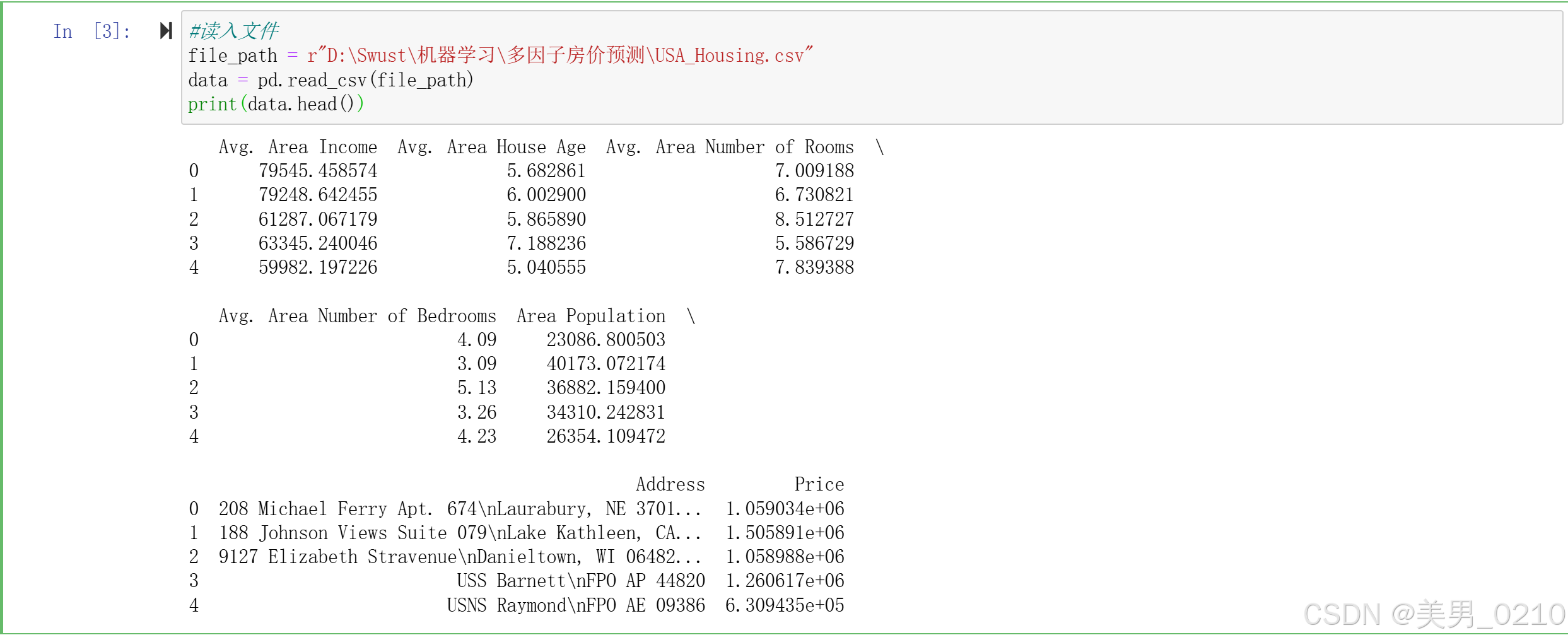Screen dimensions: 1568x640
Task: Select the In [3] prompt label
Action: pyautogui.click(x=91, y=30)
